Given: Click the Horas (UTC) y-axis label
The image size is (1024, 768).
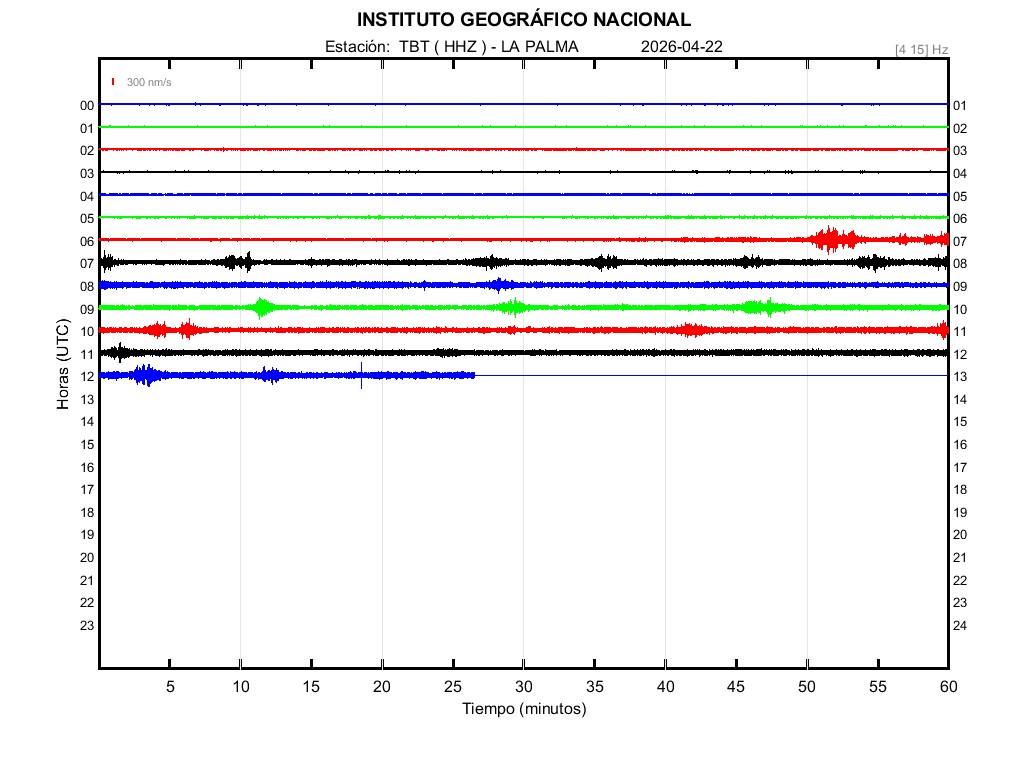Looking at the screenshot, I should [62, 365].
